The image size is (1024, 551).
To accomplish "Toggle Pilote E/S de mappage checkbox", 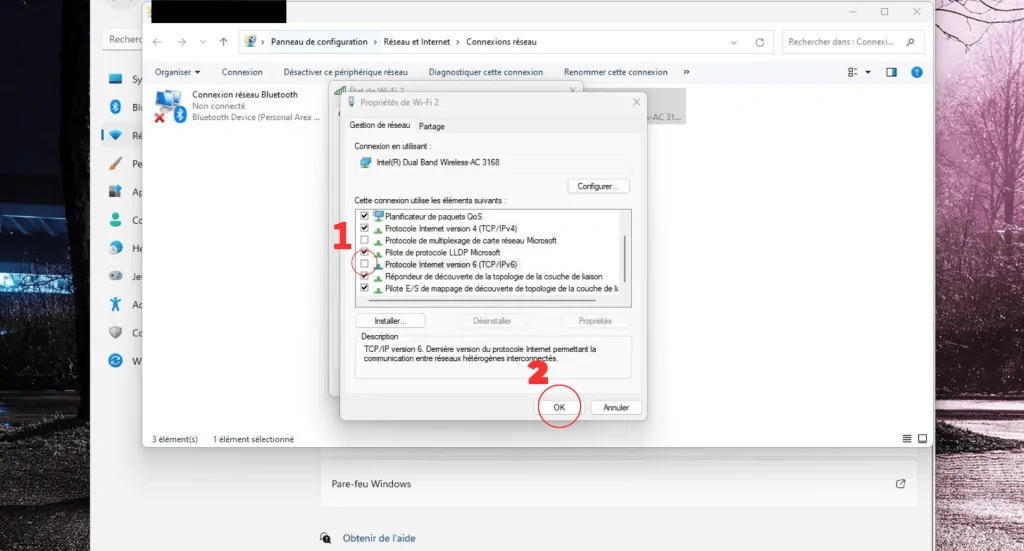I will point(364,287).
